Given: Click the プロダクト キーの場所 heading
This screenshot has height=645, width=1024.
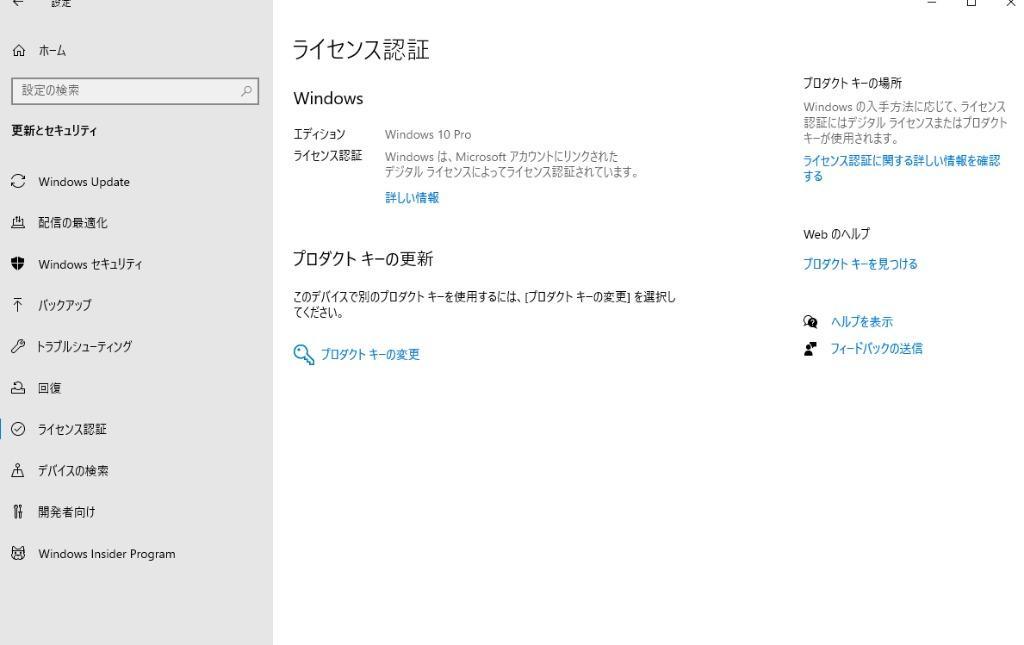Looking at the screenshot, I should coord(852,83).
